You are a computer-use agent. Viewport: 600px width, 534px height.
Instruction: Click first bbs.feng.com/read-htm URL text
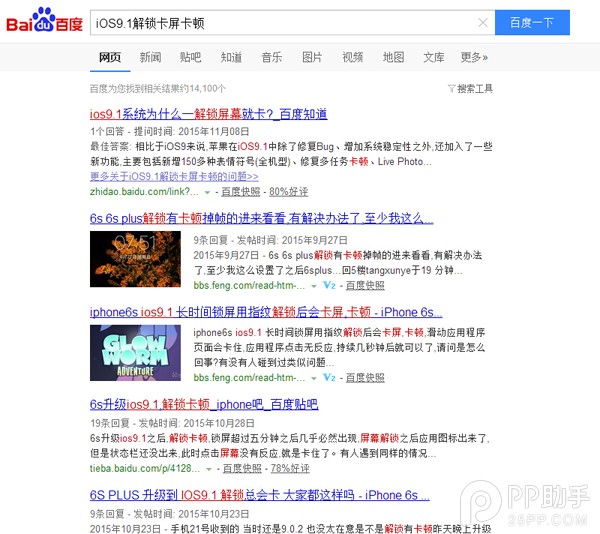tap(249, 285)
